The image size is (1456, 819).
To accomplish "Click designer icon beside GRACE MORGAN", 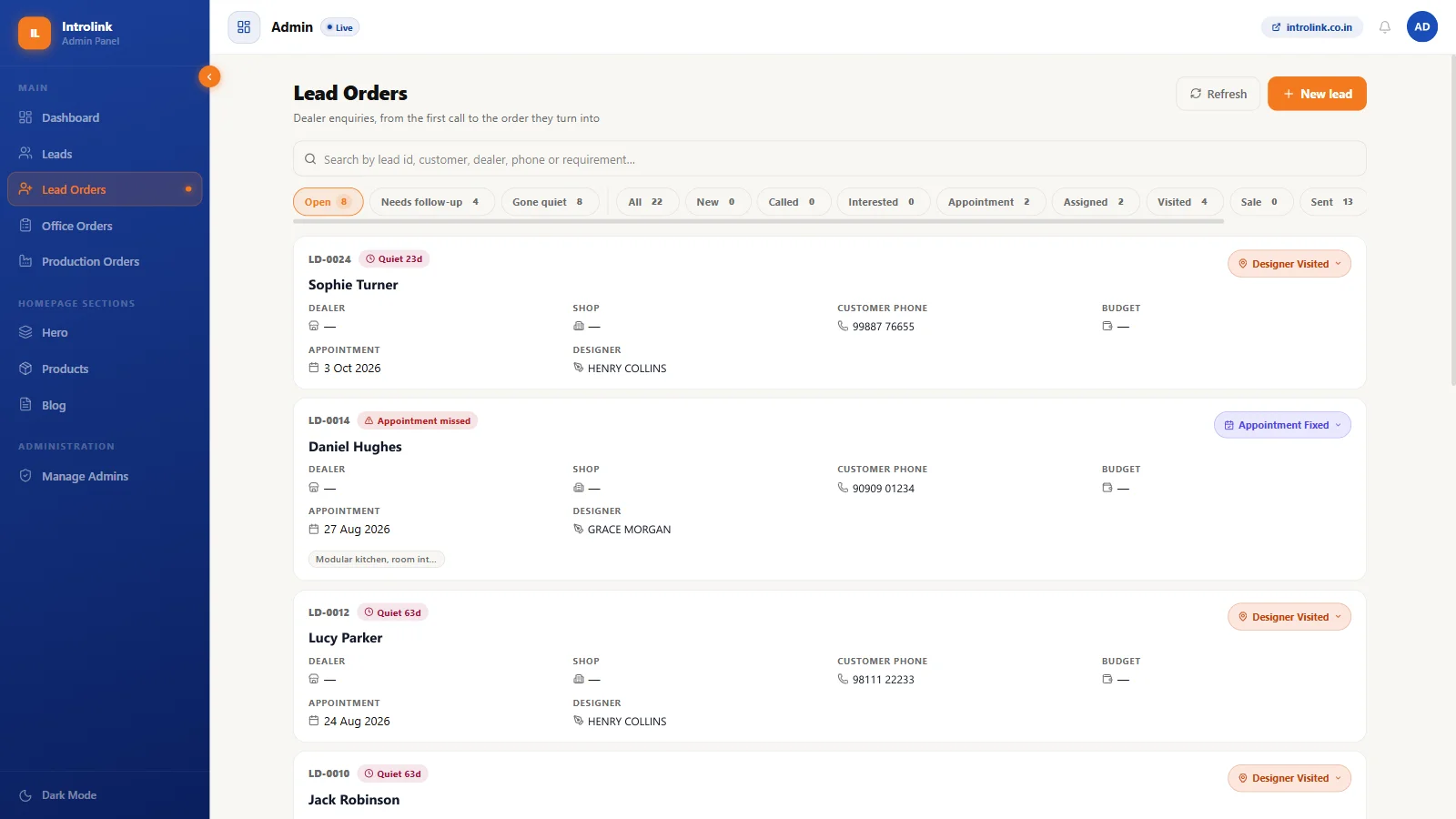I will click(x=578, y=529).
